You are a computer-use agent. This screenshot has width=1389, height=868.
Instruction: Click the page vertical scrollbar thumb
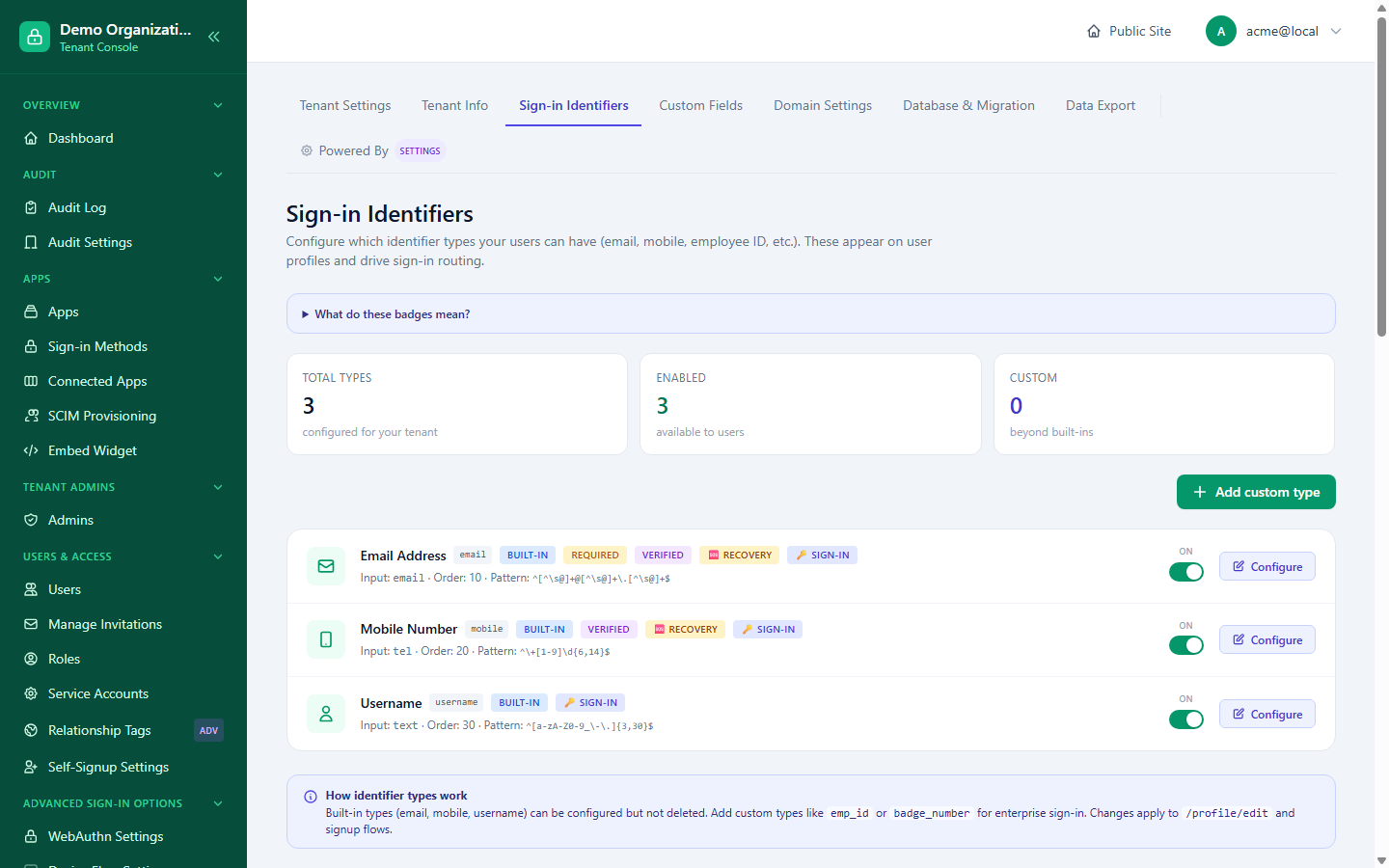pyautogui.click(x=1381, y=176)
